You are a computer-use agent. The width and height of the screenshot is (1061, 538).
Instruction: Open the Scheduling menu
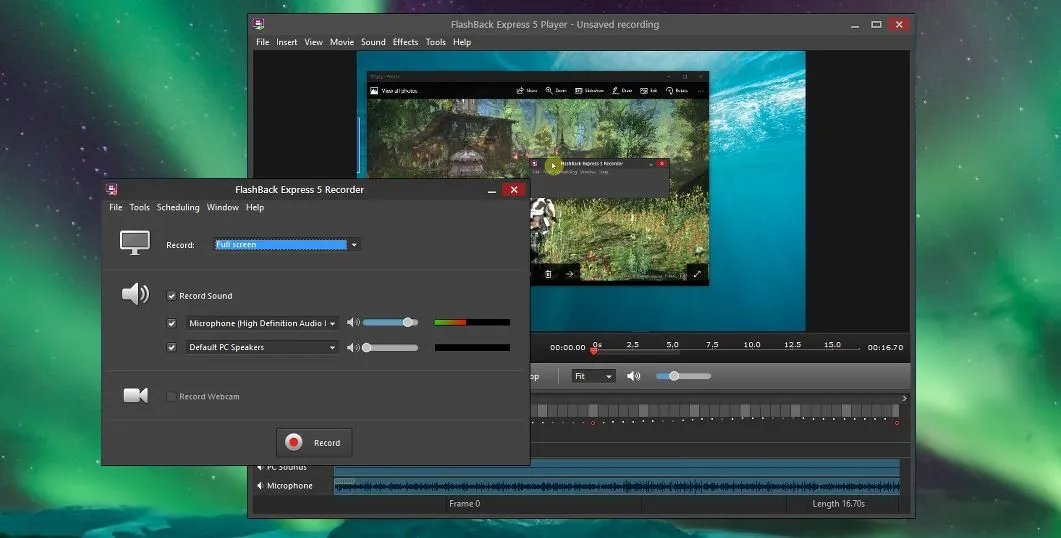[178, 207]
